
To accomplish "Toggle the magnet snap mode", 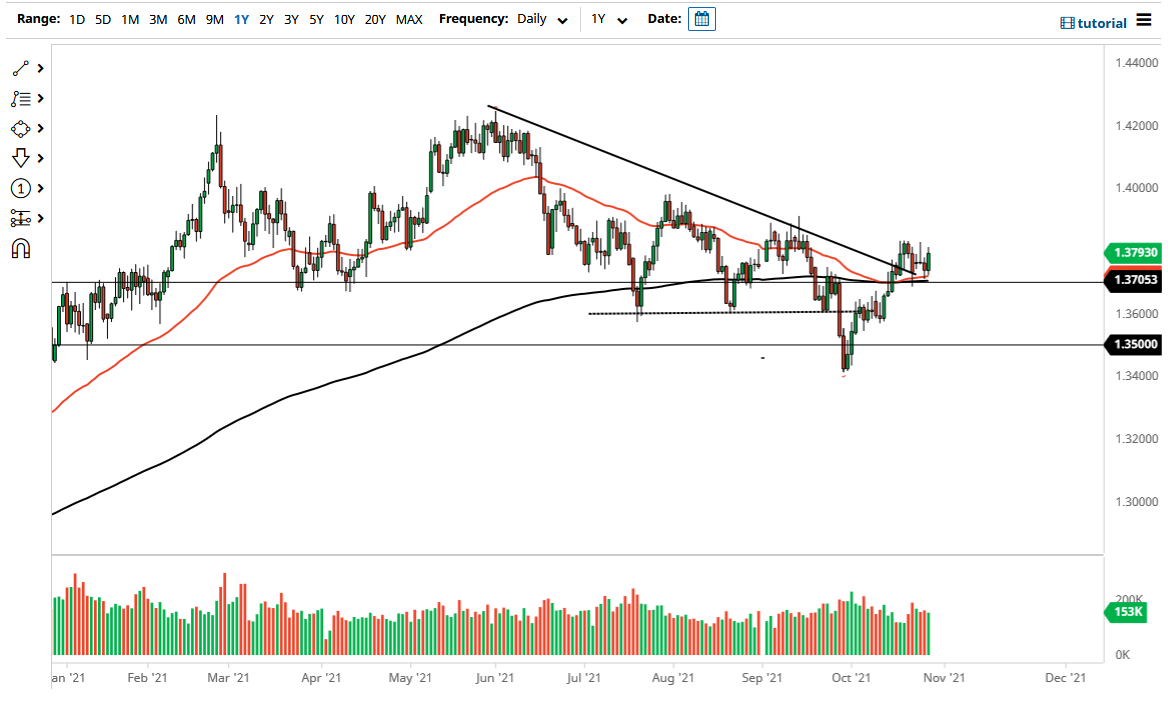I will click(18, 248).
